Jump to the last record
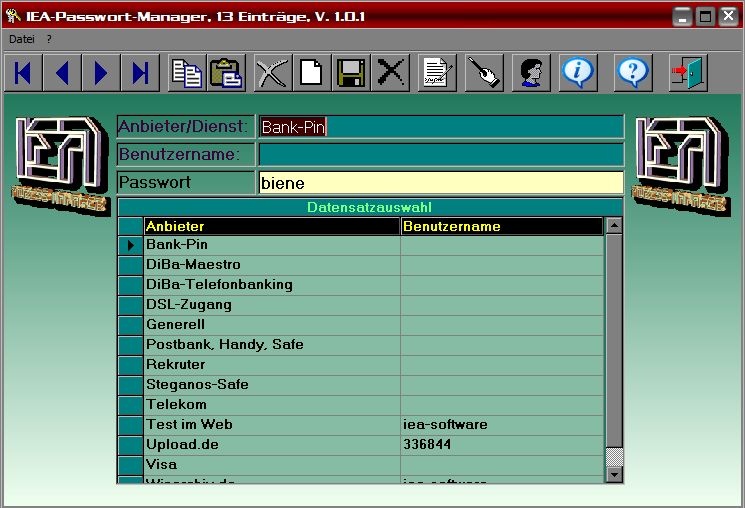The height and width of the screenshot is (508, 745). (x=140, y=73)
